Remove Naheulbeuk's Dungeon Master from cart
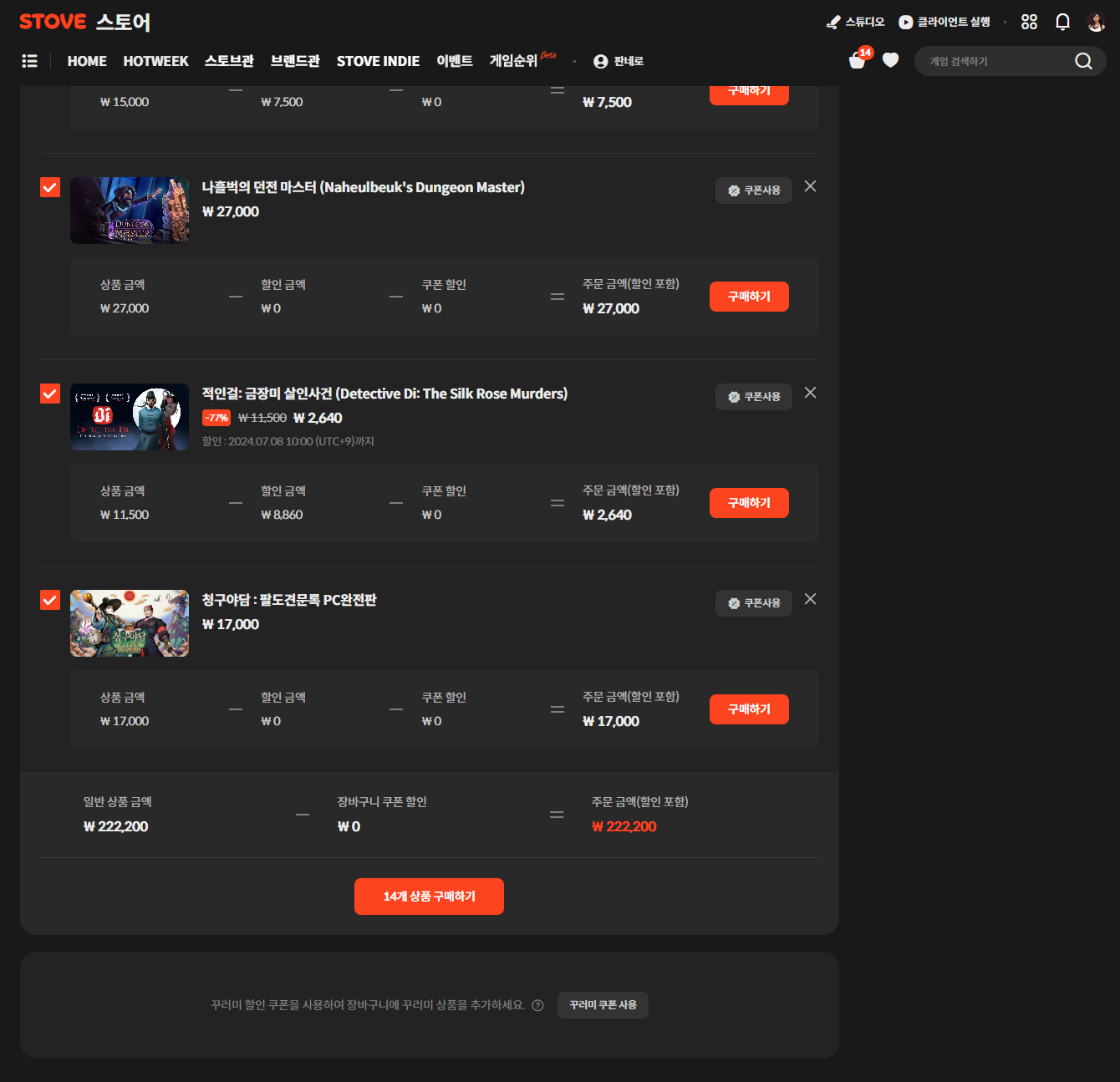Screen dimensions: 1120x1082 810,186
